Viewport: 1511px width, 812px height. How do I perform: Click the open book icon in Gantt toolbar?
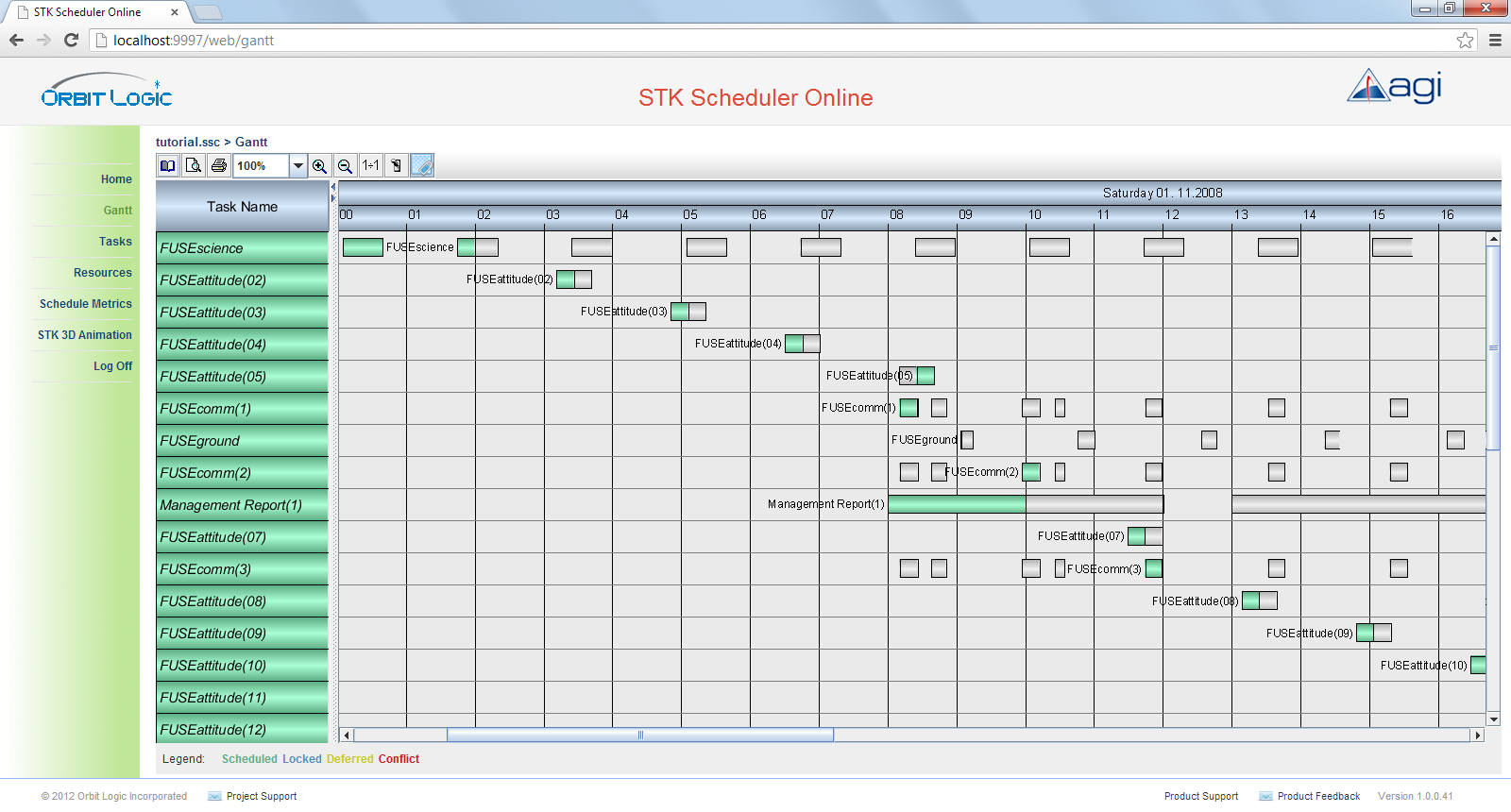[167, 166]
